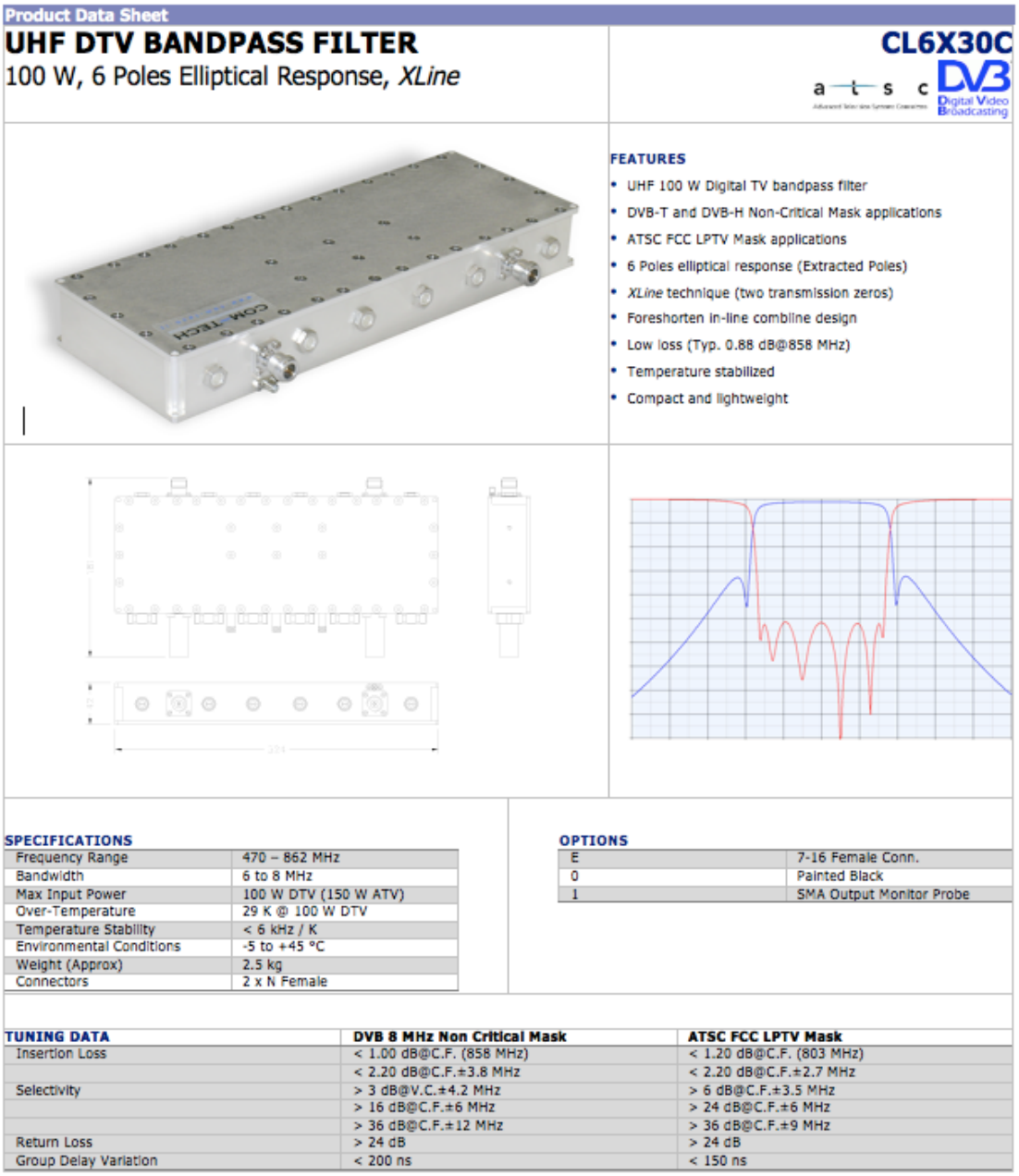1019x1176 pixels.
Task: Click value < 1.00 dB@C.F. (858 MHz)
Action: [441, 1054]
